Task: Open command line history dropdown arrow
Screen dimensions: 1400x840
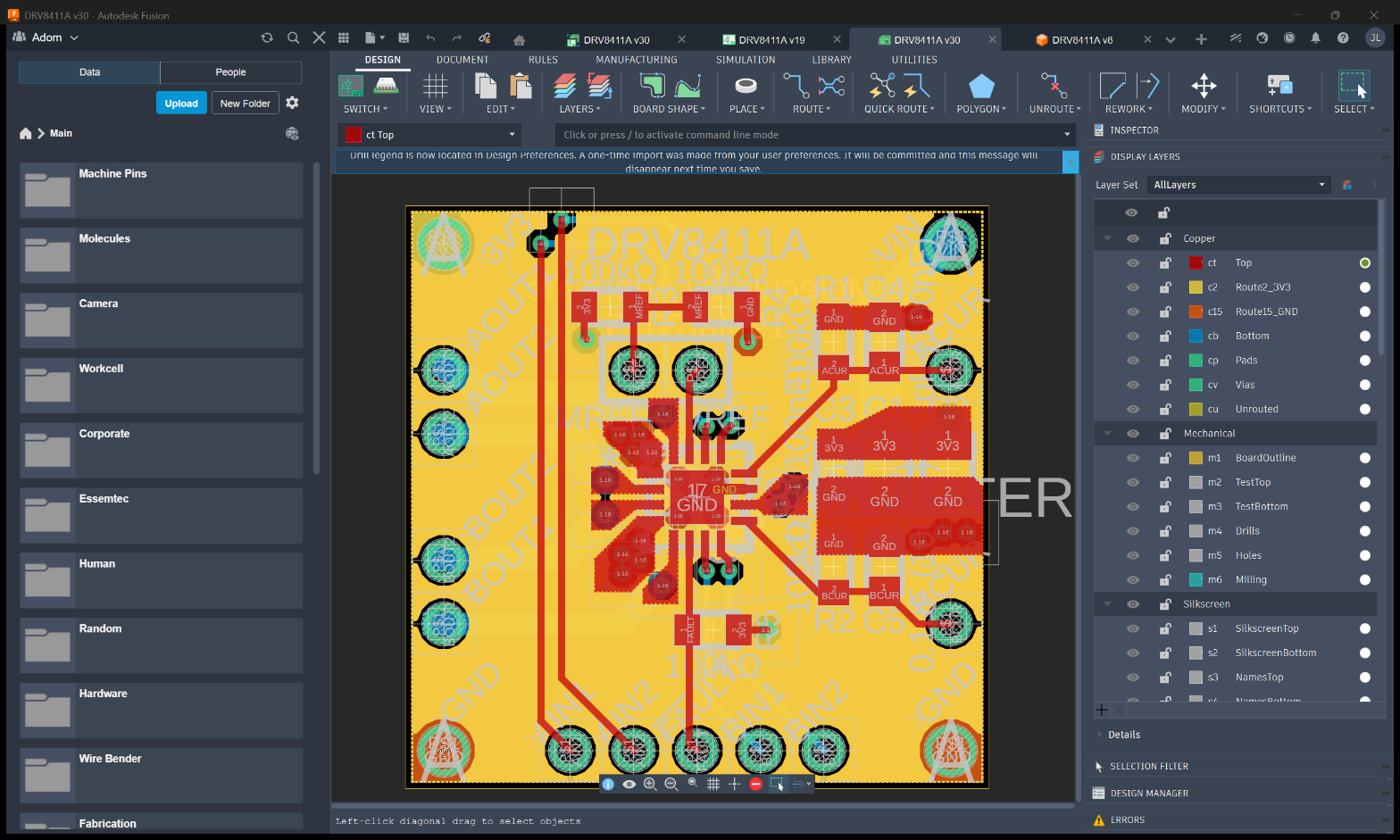Action: coord(1067,135)
